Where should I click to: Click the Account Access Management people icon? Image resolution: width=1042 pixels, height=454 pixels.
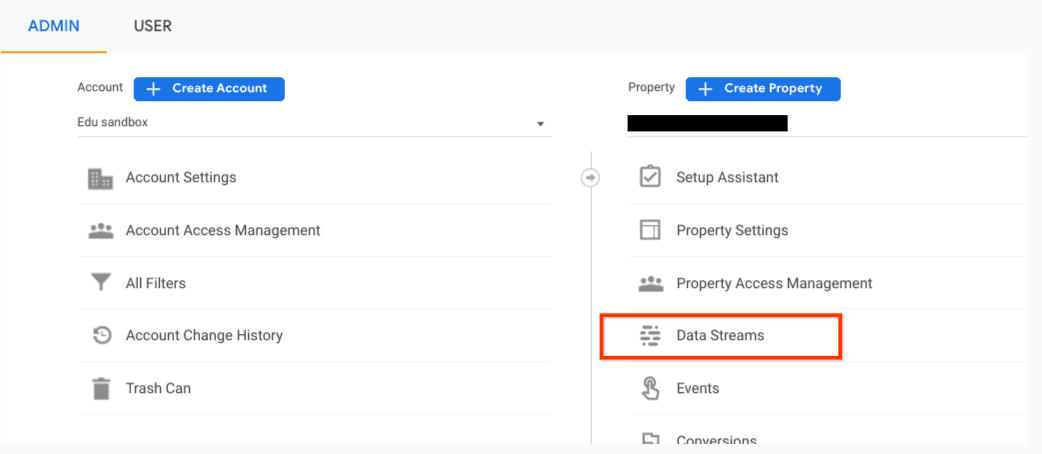[x=100, y=231]
